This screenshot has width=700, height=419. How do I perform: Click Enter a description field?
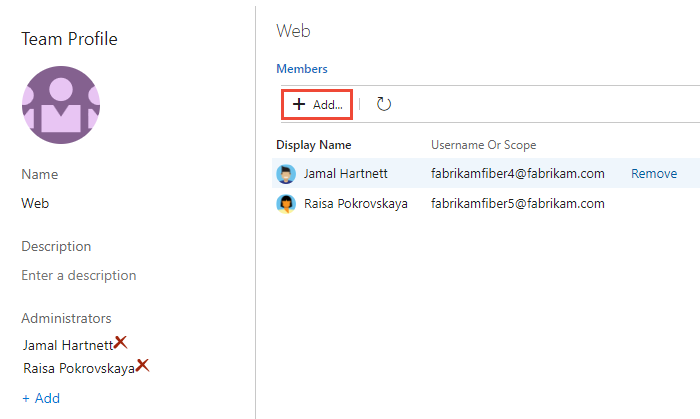coord(79,275)
